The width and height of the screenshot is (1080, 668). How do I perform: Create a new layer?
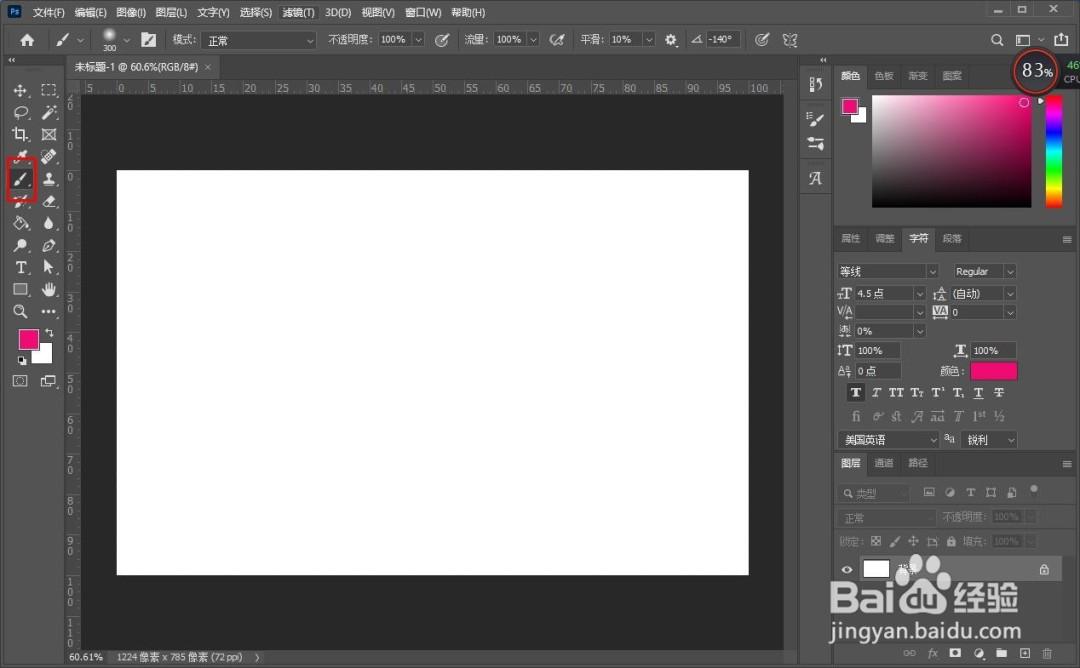point(1025,653)
